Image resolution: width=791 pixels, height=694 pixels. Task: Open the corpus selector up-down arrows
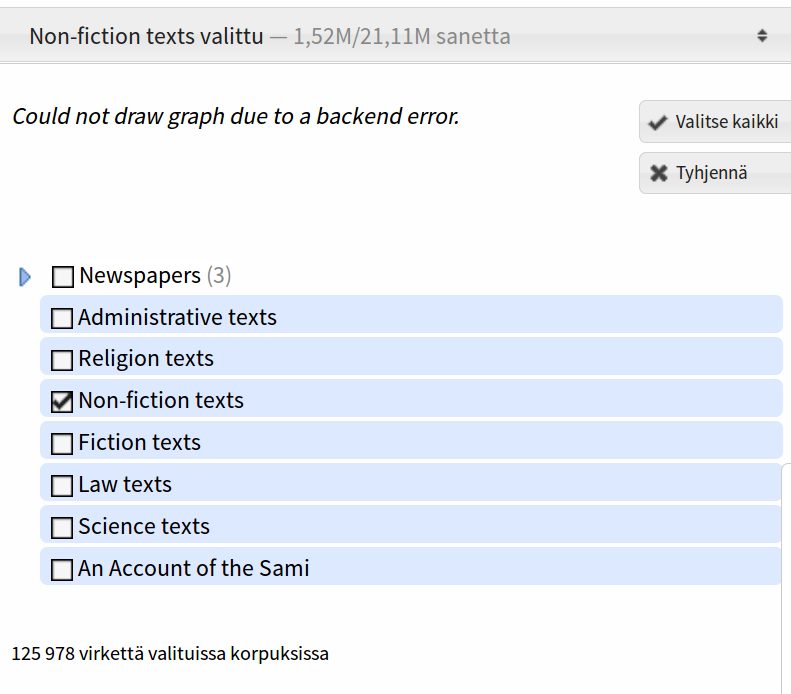(762, 36)
